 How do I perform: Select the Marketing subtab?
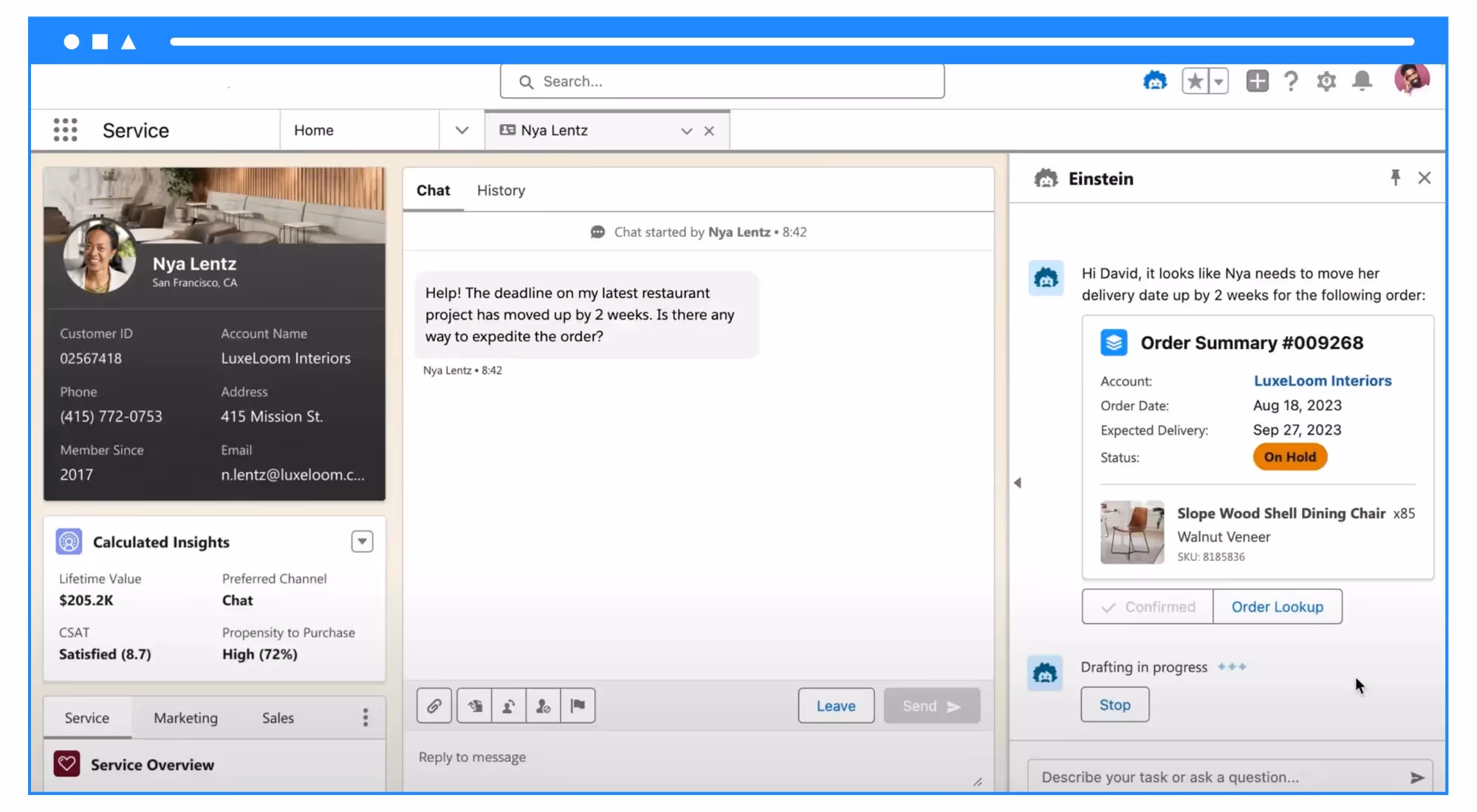coord(185,718)
